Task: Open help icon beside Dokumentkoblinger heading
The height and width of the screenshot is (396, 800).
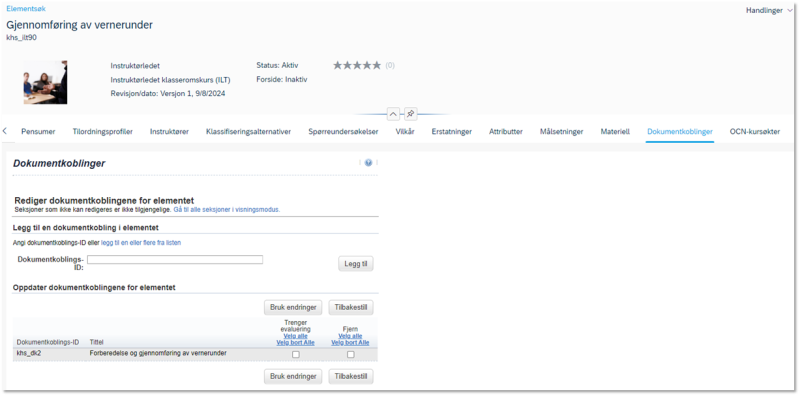Action: tap(368, 163)
